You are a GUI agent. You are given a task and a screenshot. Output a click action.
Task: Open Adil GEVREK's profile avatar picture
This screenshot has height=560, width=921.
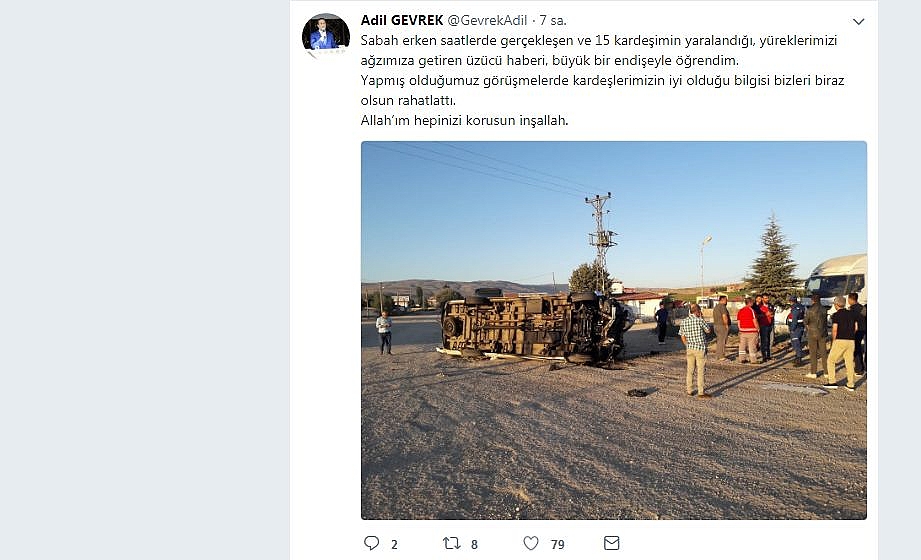[x=326, y=34]
